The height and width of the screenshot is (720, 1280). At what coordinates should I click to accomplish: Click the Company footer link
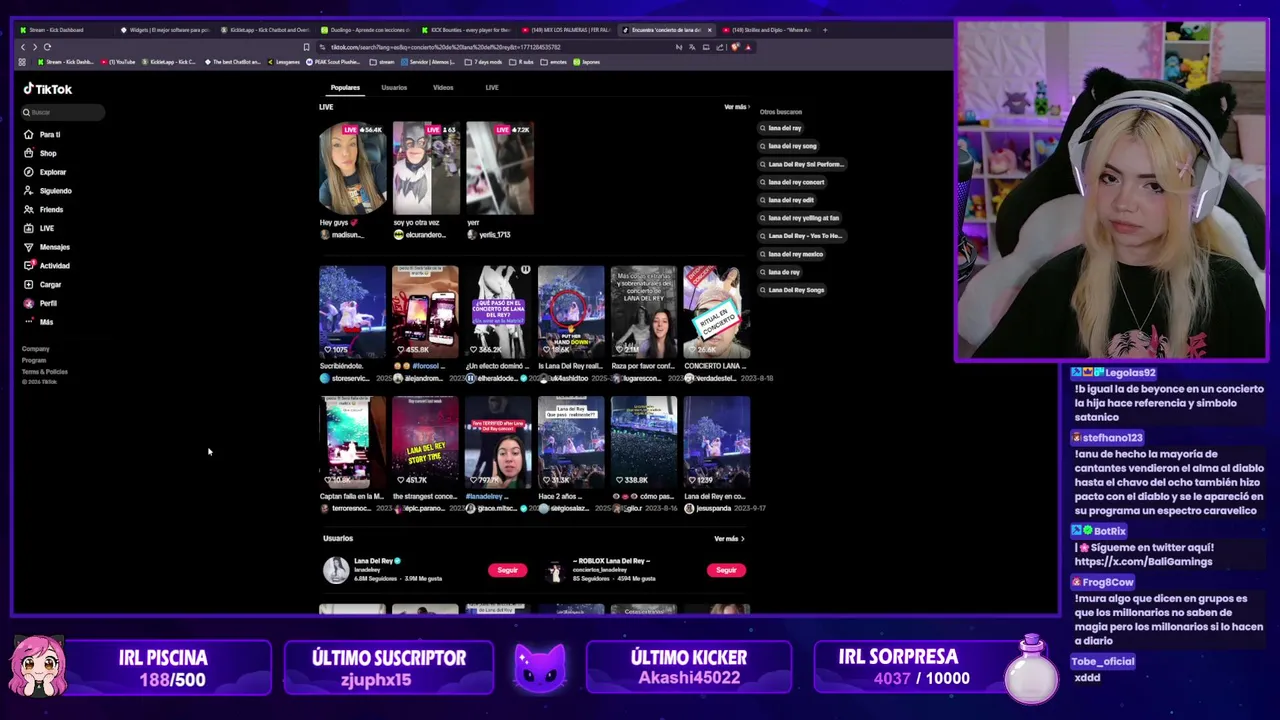coord(36,349)
